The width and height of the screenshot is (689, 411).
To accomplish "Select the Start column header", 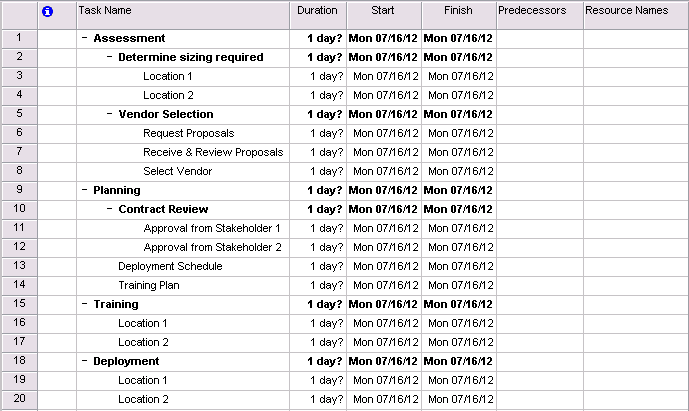I will [384, 11].
